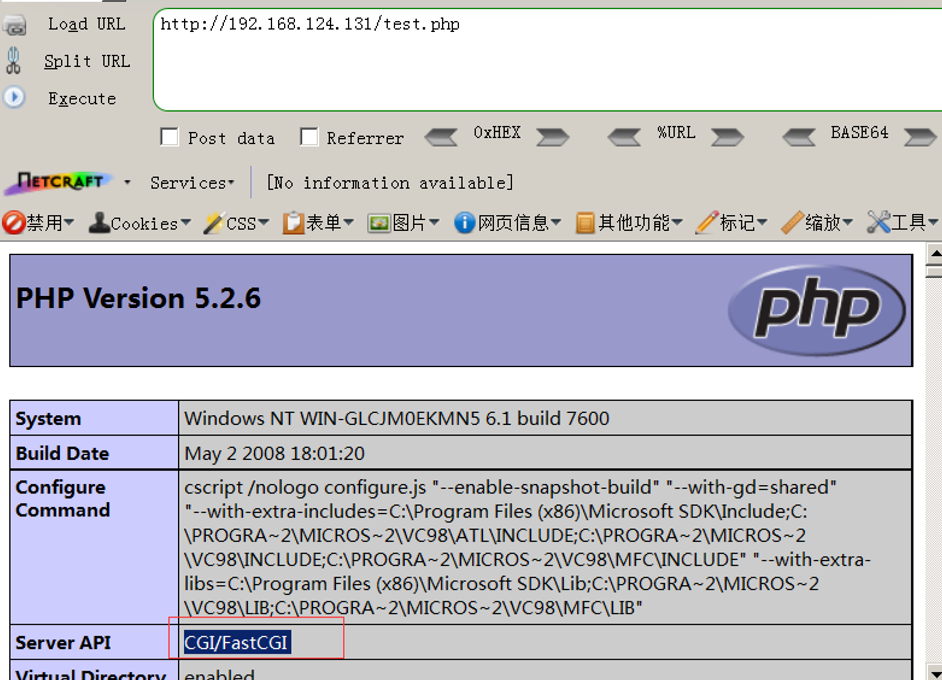Run the request with Execute
The height and width of the screenshot is (680, 942).
pyautogui.click(x=82, y=99)
